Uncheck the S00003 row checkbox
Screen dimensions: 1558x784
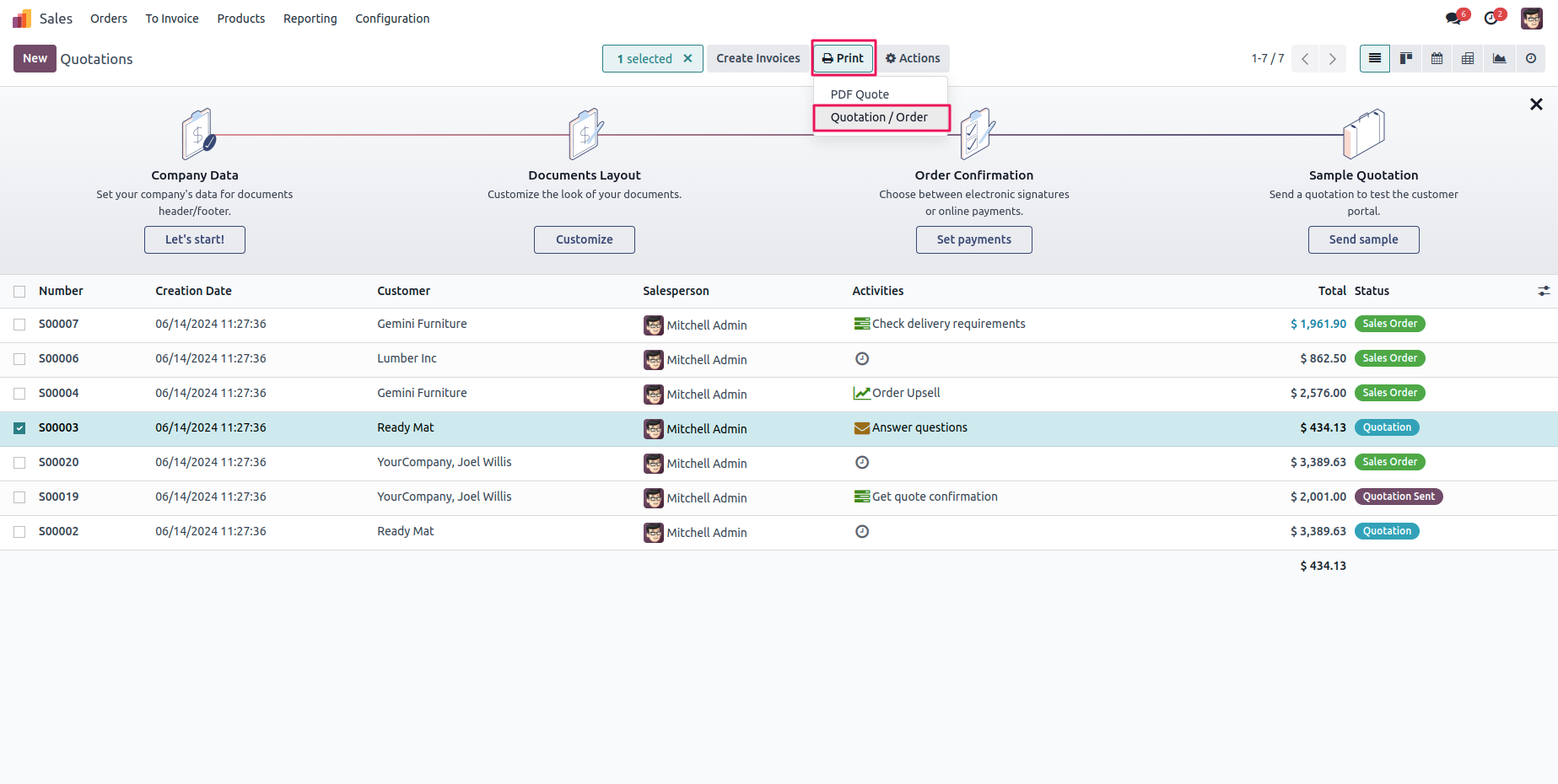(19, 428)
